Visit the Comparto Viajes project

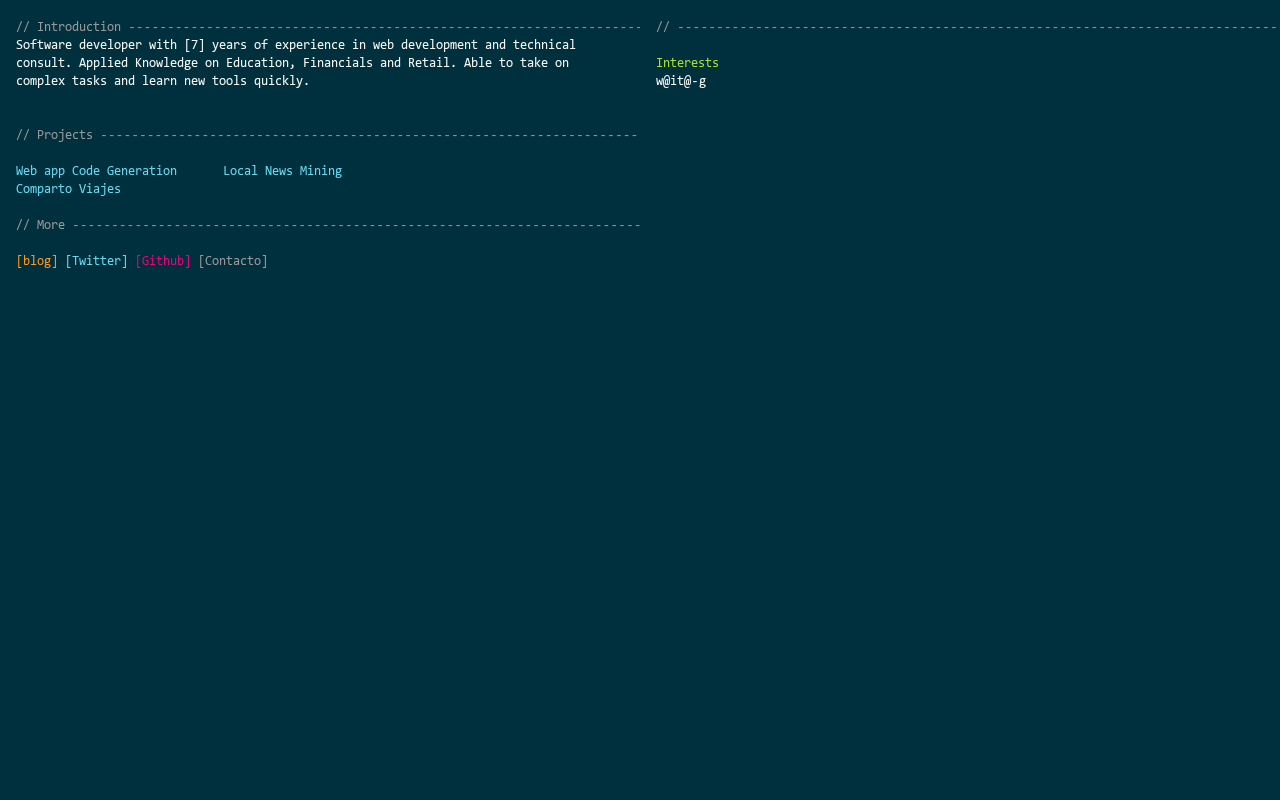click(68, 189)
